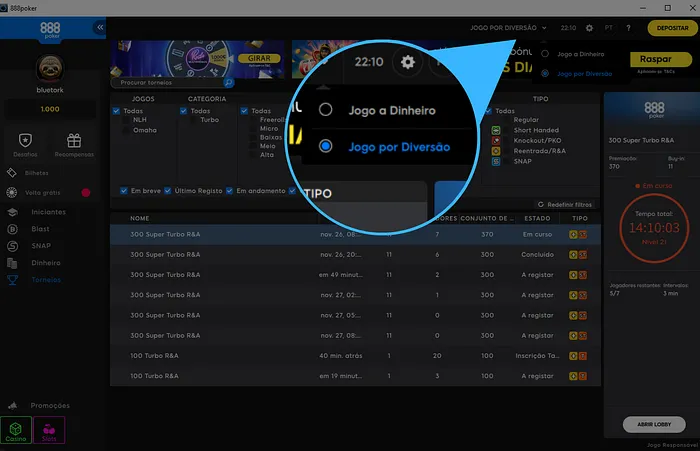Viewport: 700px width, 451px height.
Task: Click the DEPOSITAR button
Action: tap(672, 28)
